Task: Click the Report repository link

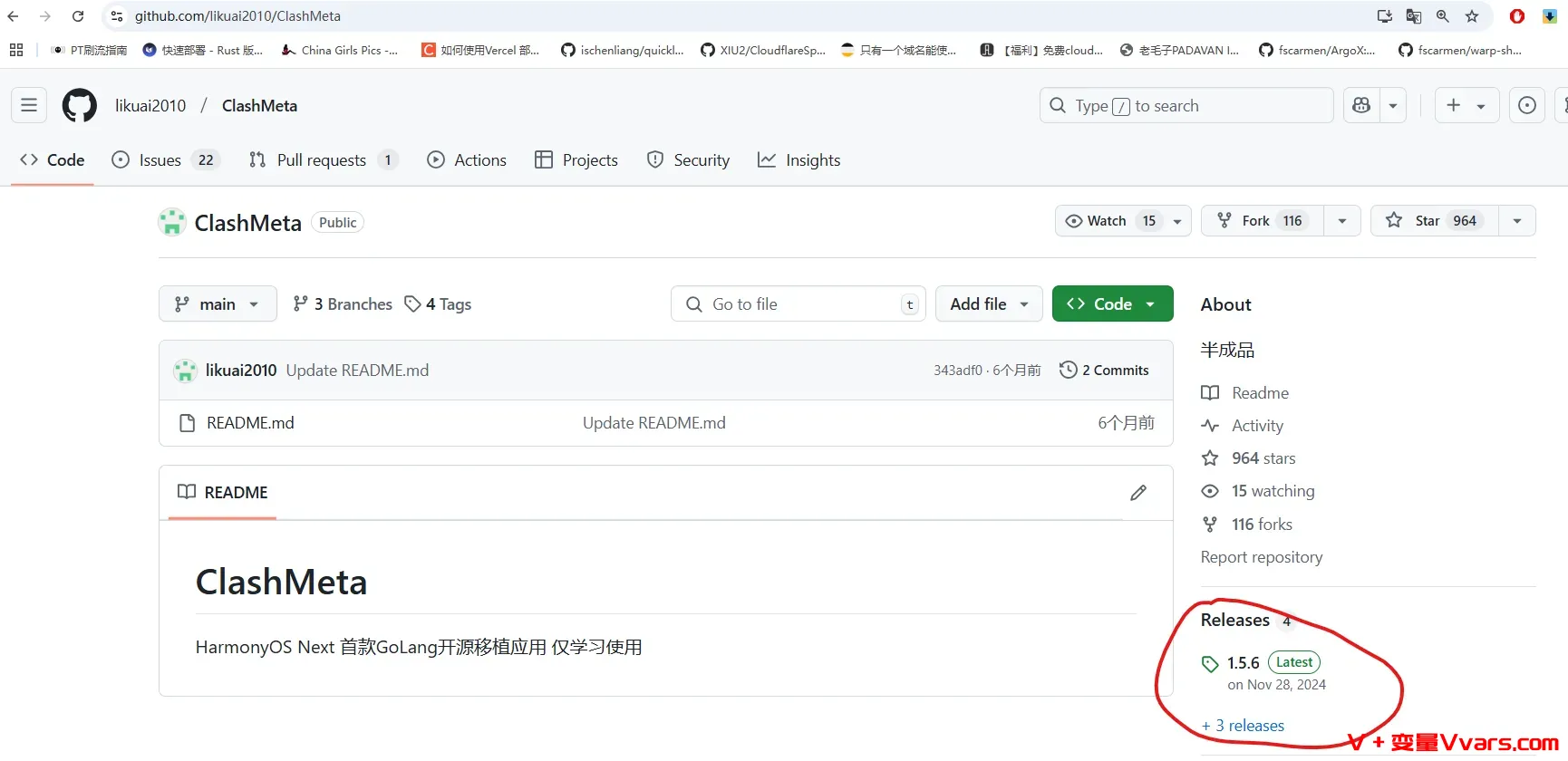Action: click(x=1262, y=557)
